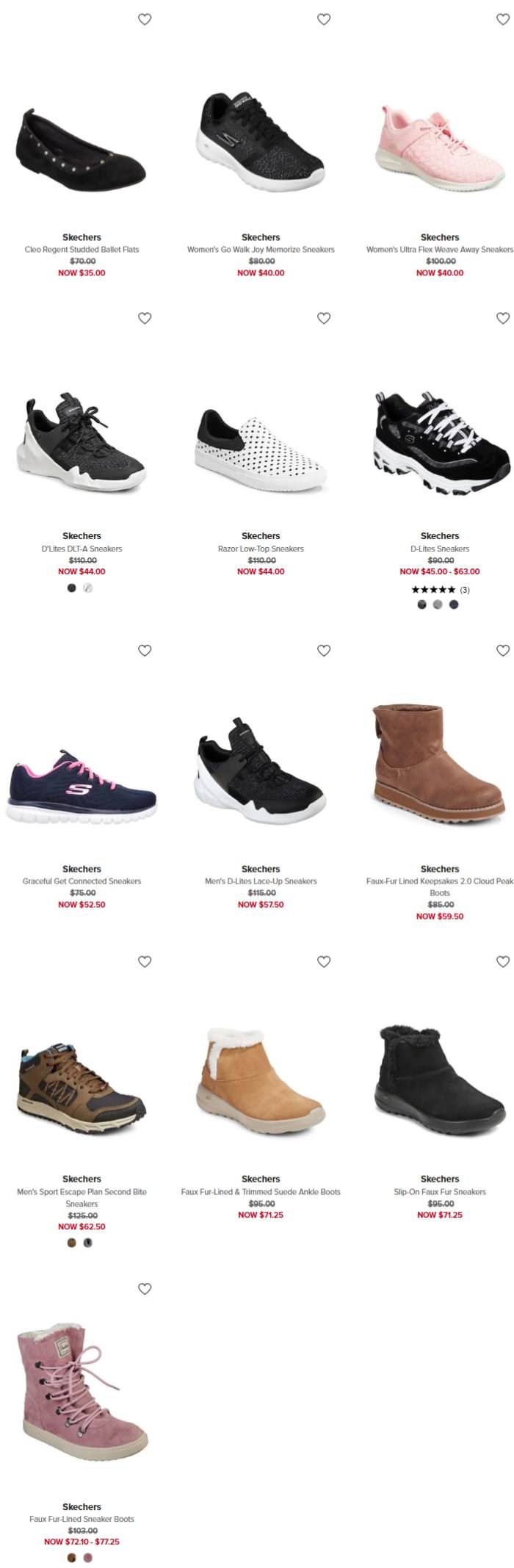Viewport: 514px width, 1568px height.
Task: Click the navy Graceful Get Connected sneaker image
Action: point(82,786)
